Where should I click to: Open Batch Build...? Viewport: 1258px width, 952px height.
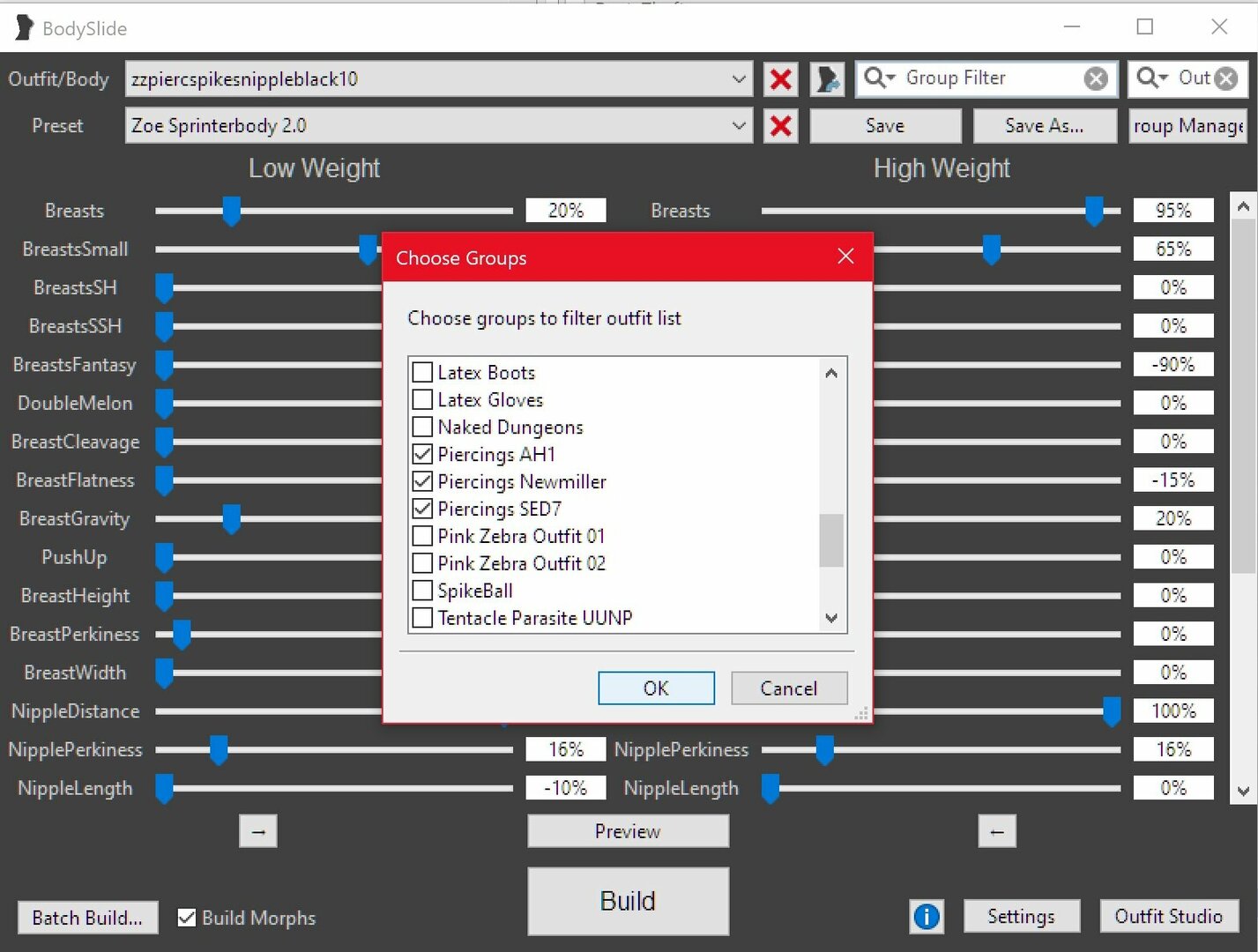[87, 918]
